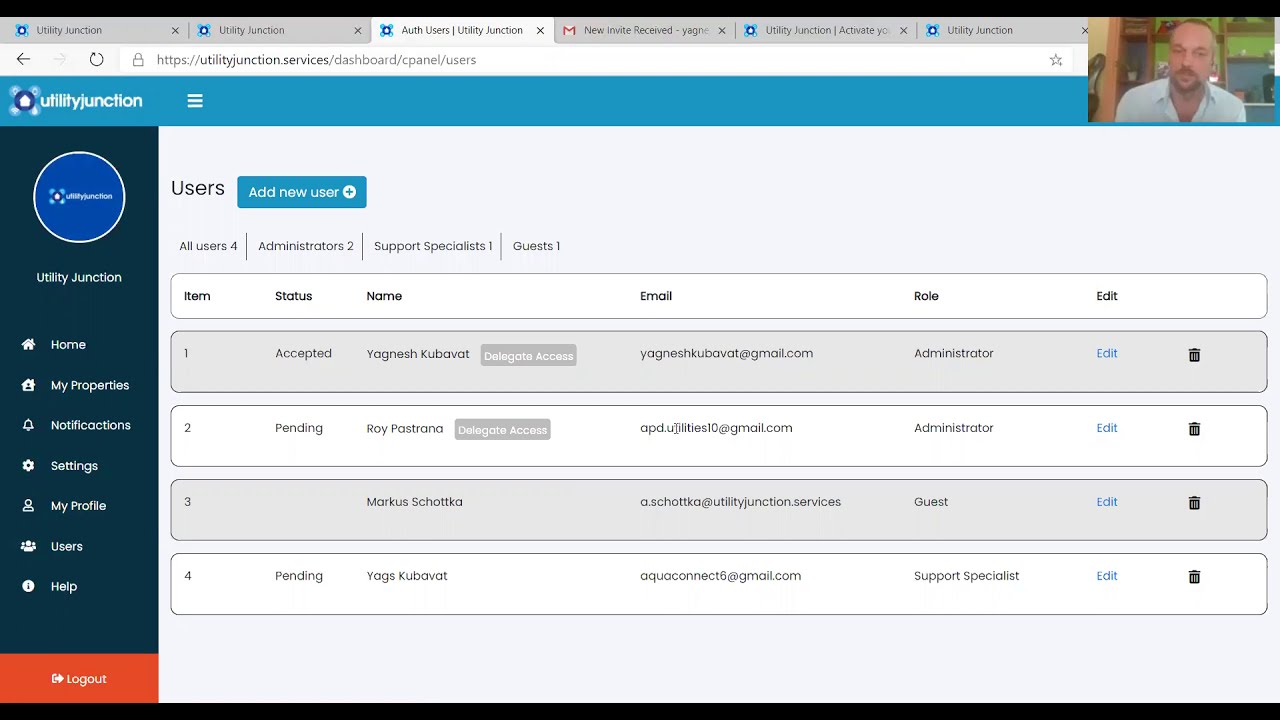Screen dimensions: 1280x720
Task: Click the Status column header
Action: tap(293, 296)
